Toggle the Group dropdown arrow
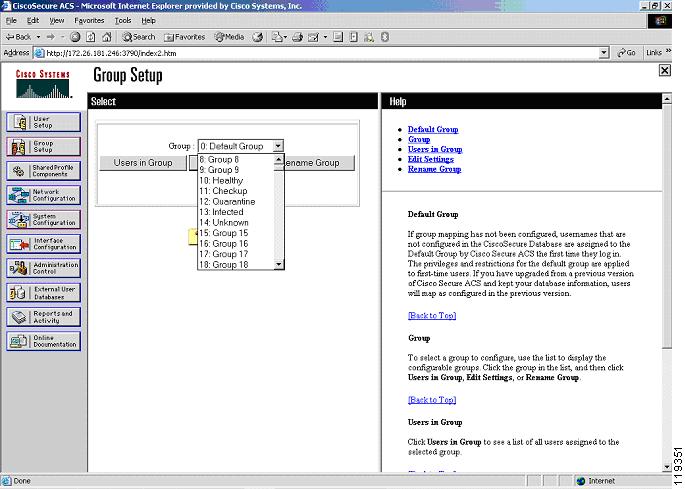Viewport: 685px width, 489px height. point(278,146)
